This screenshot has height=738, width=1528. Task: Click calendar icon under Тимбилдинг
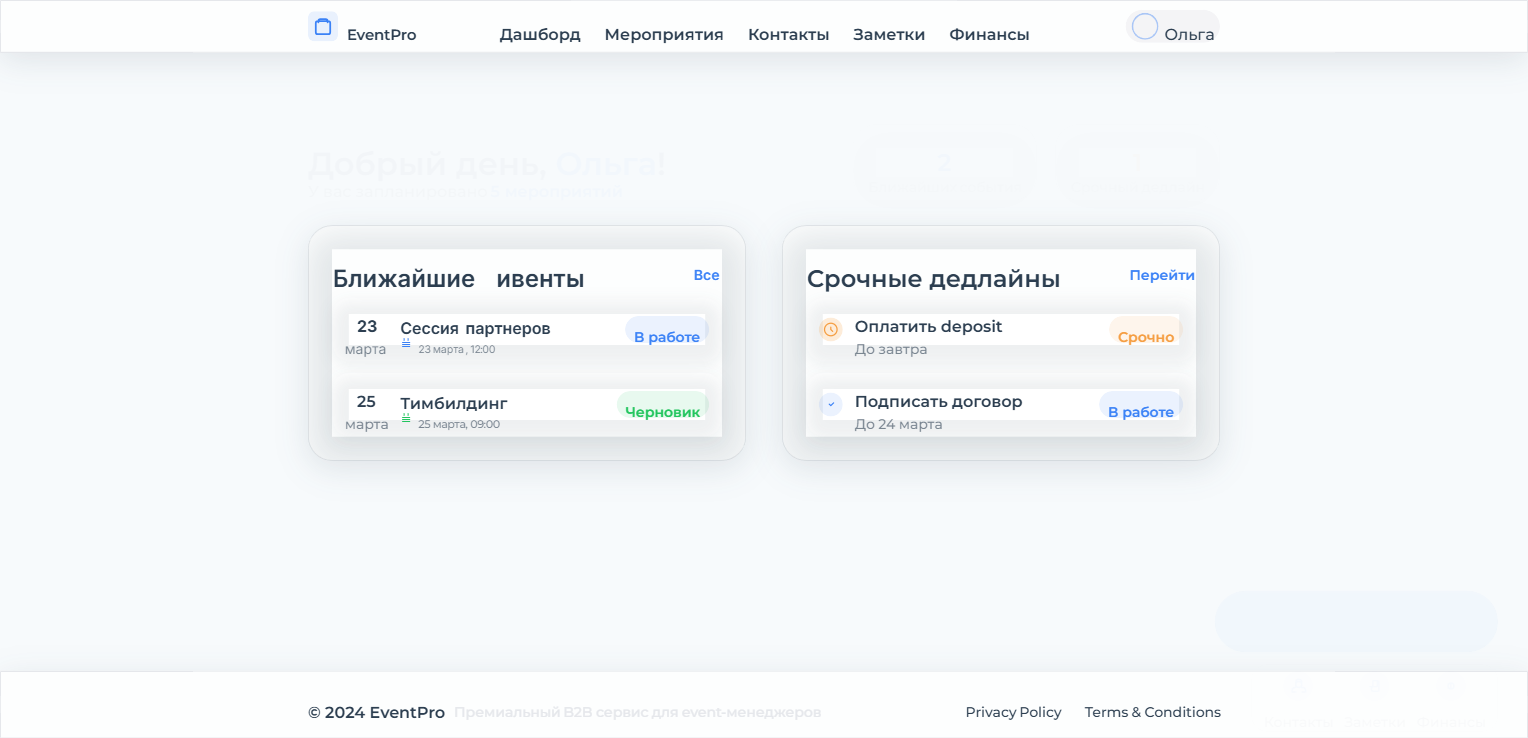click(406, 418)
